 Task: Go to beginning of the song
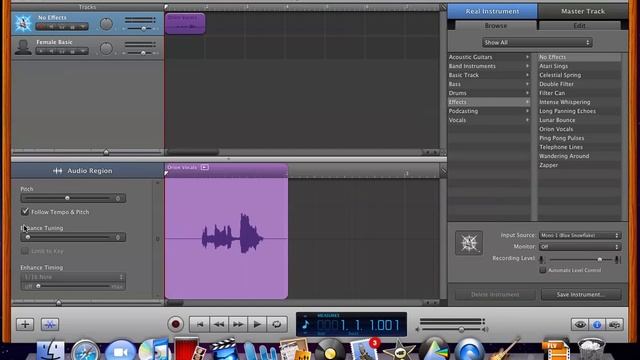pyautogui.click(x=199, y=324)
